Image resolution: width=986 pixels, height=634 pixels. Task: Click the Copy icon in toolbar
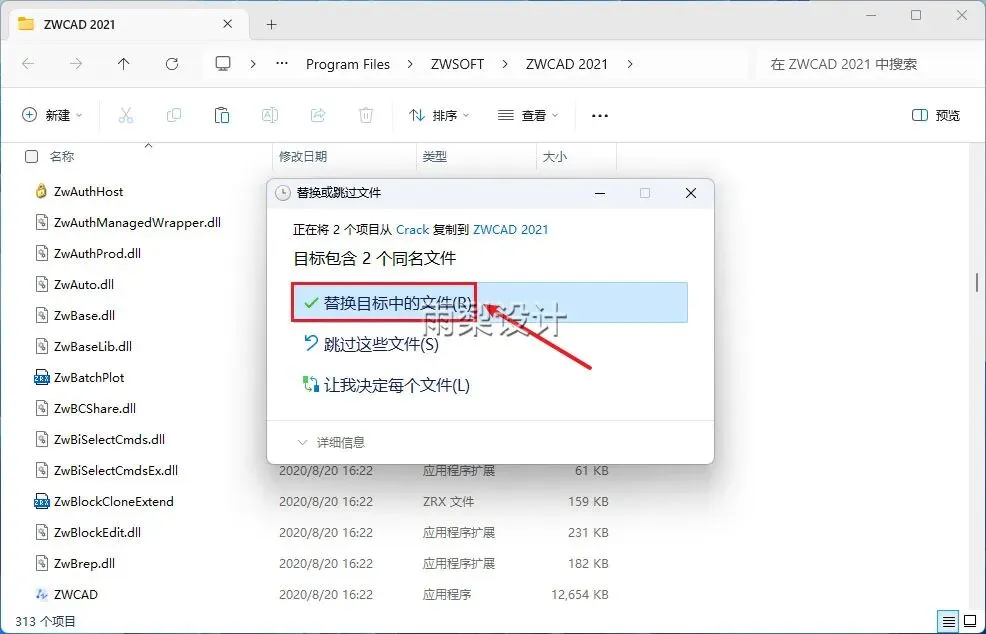(174, 115)
